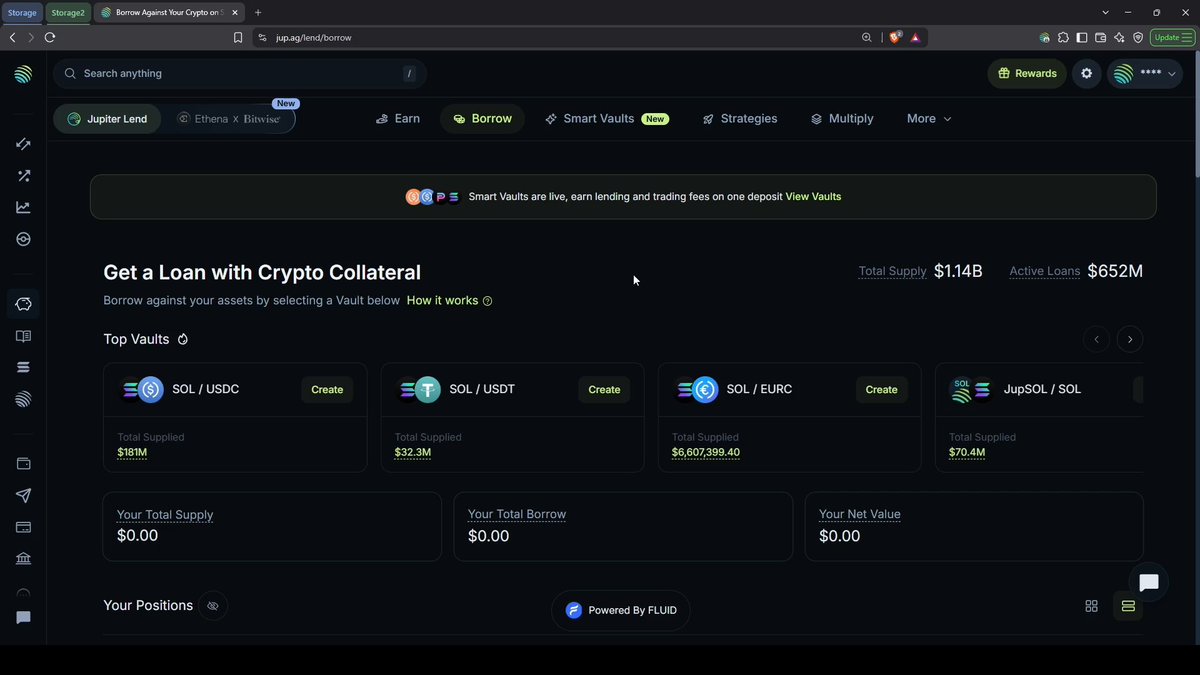Open the Multiply tab
This screenshot has width=1200, height=675.
coord(842,119)
